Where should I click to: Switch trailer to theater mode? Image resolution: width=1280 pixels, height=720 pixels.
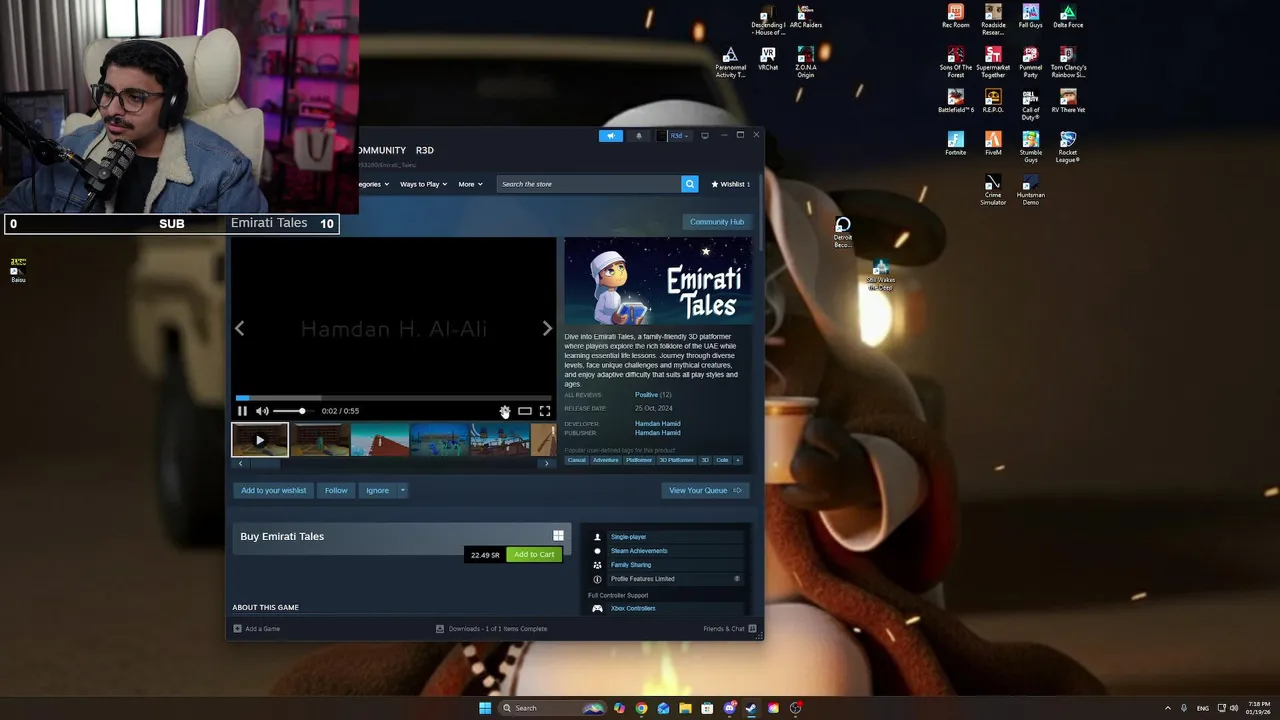(x=525, y=411)
